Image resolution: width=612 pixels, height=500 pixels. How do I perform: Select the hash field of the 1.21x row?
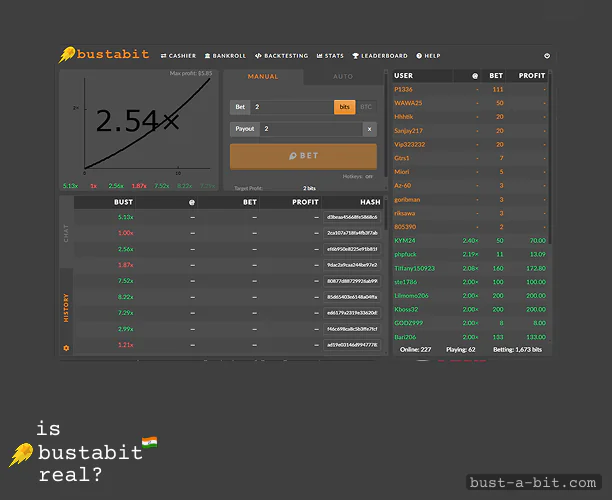(352, 345)
